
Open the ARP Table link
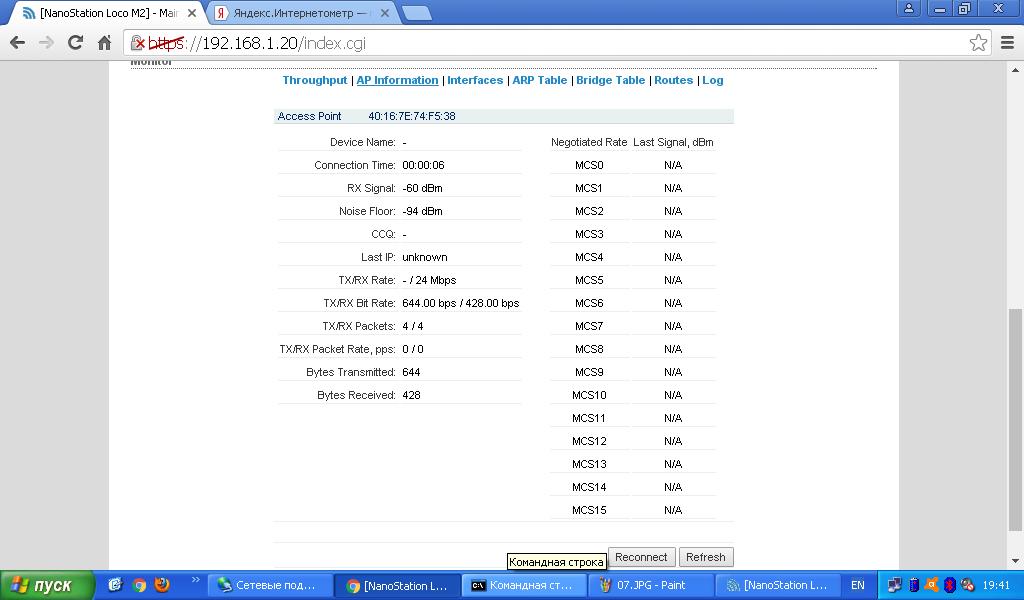pos(539,80)
